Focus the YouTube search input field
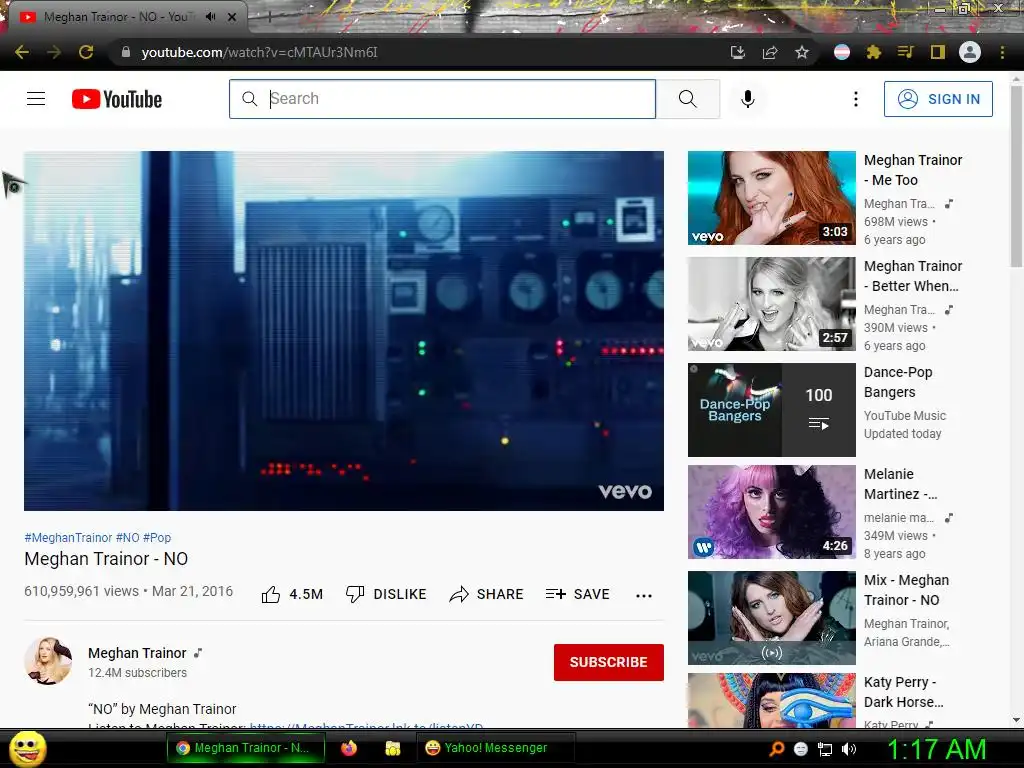 point(442,99)
